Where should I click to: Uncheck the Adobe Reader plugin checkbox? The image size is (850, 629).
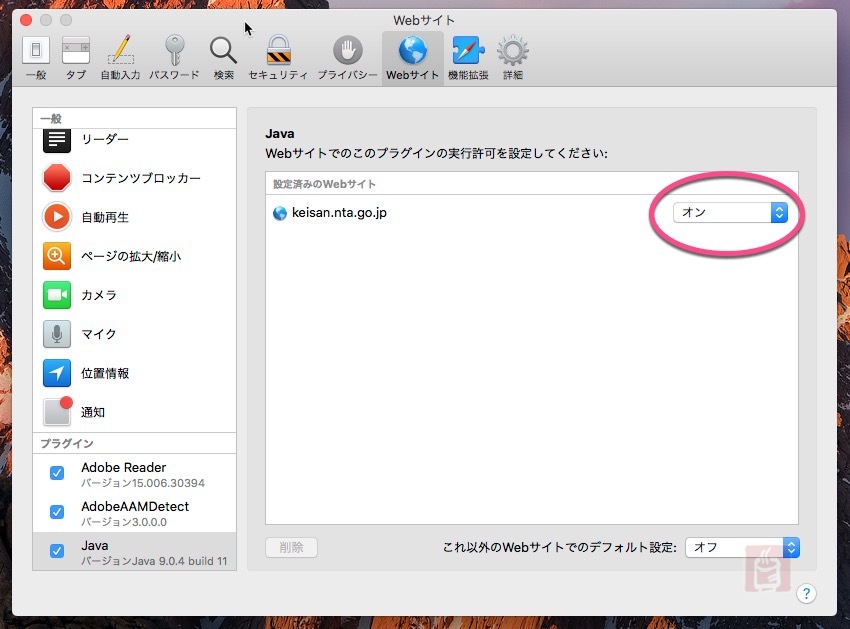point(57,473)
